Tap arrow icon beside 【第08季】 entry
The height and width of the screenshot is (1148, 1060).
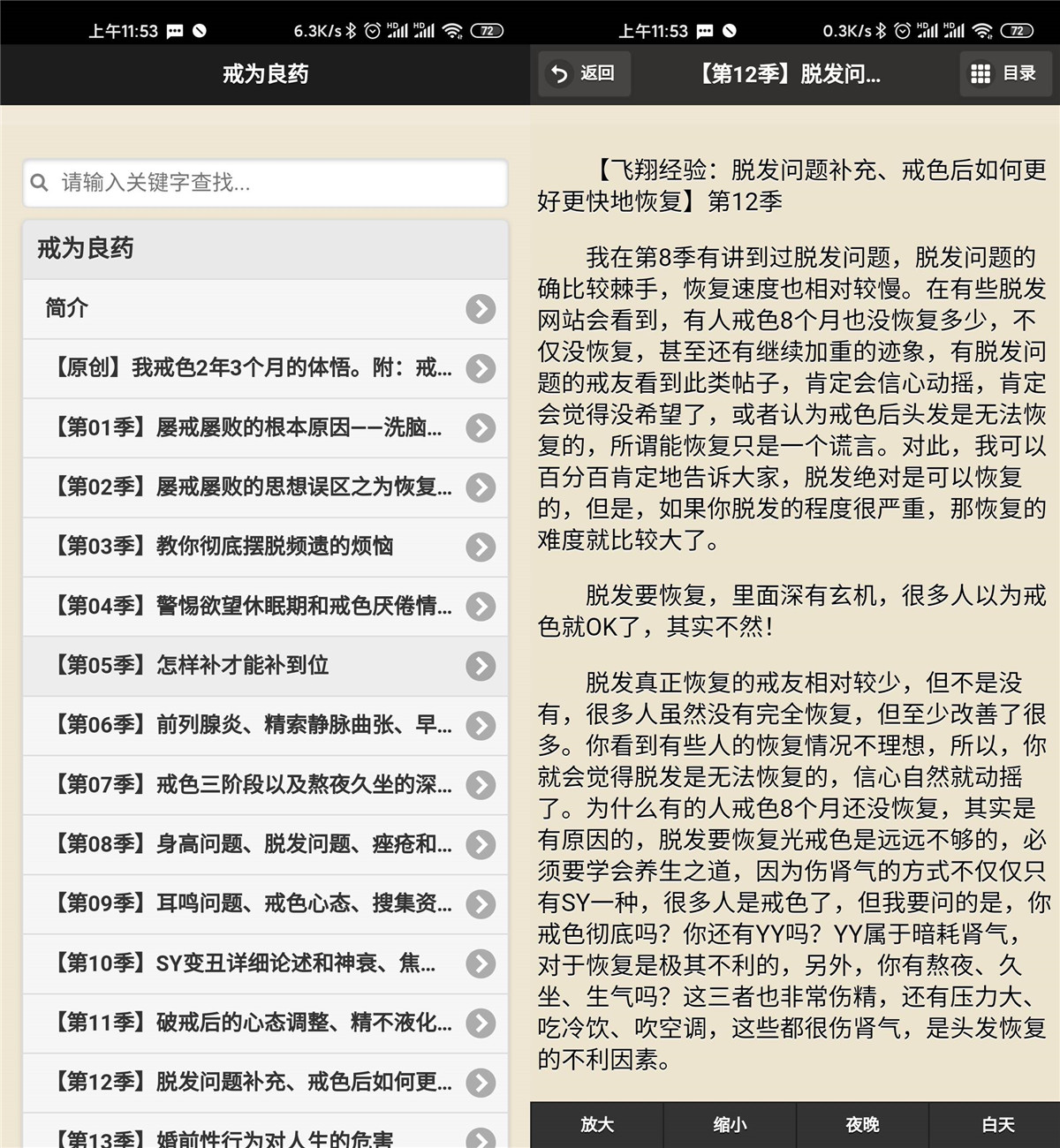[x=481, y=845]
